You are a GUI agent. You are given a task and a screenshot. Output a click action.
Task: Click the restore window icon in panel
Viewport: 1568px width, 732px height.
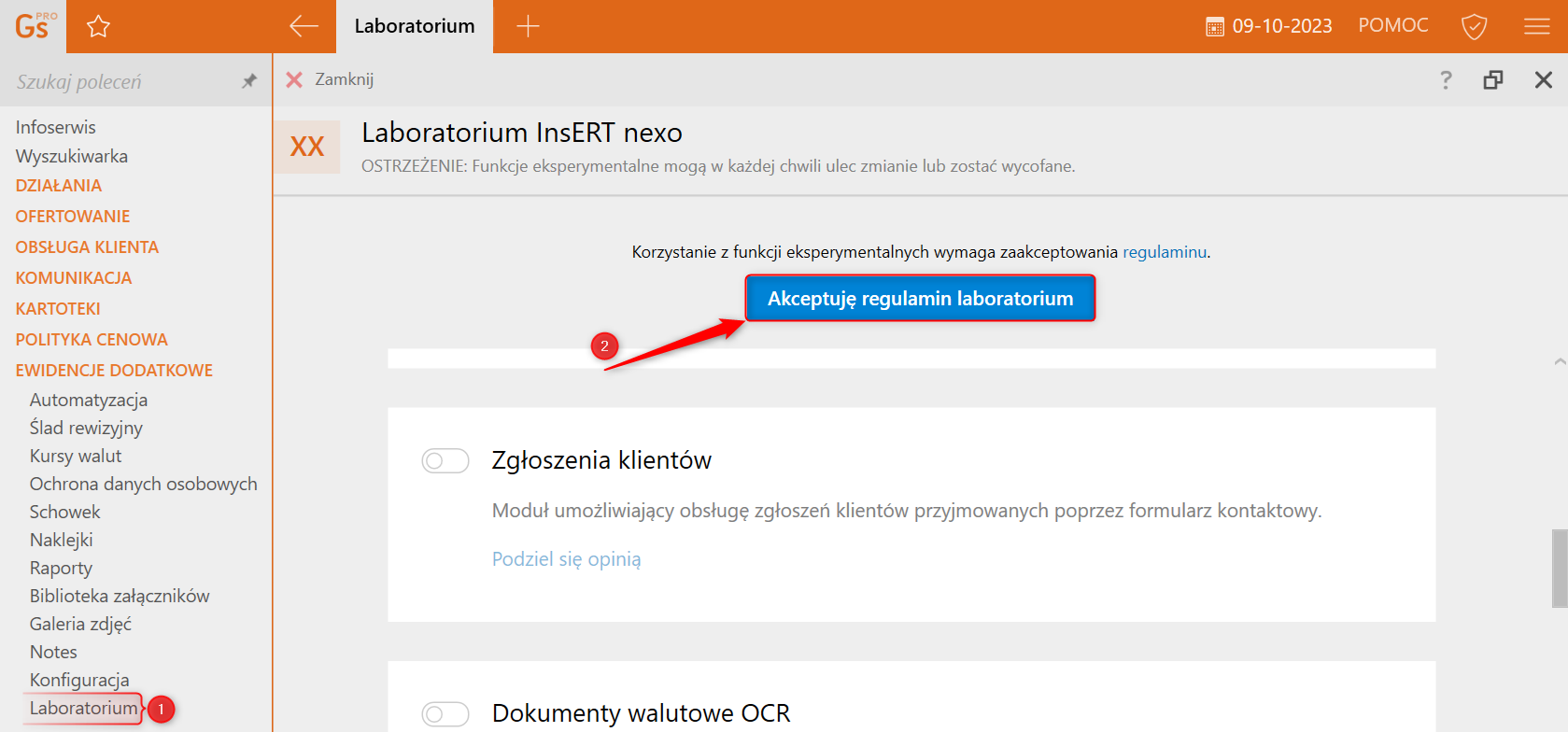(x=1493, y=80)
